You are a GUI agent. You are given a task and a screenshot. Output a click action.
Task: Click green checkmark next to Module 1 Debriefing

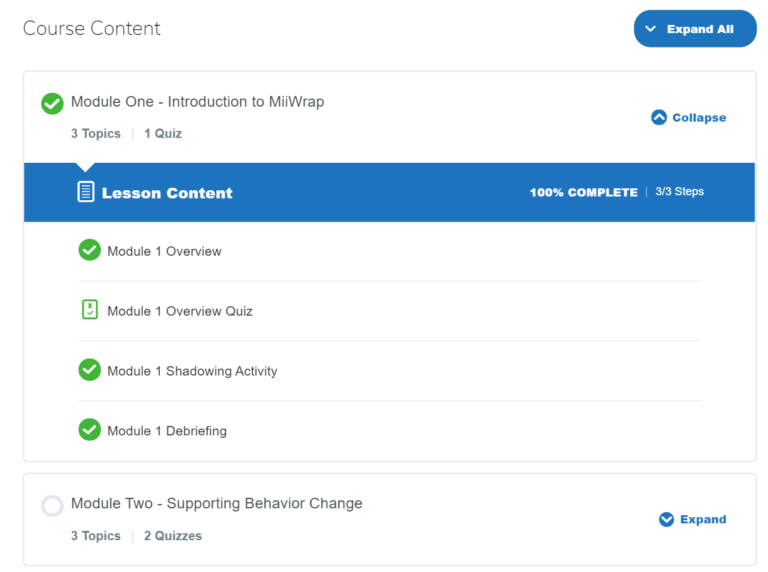[90, 429]
